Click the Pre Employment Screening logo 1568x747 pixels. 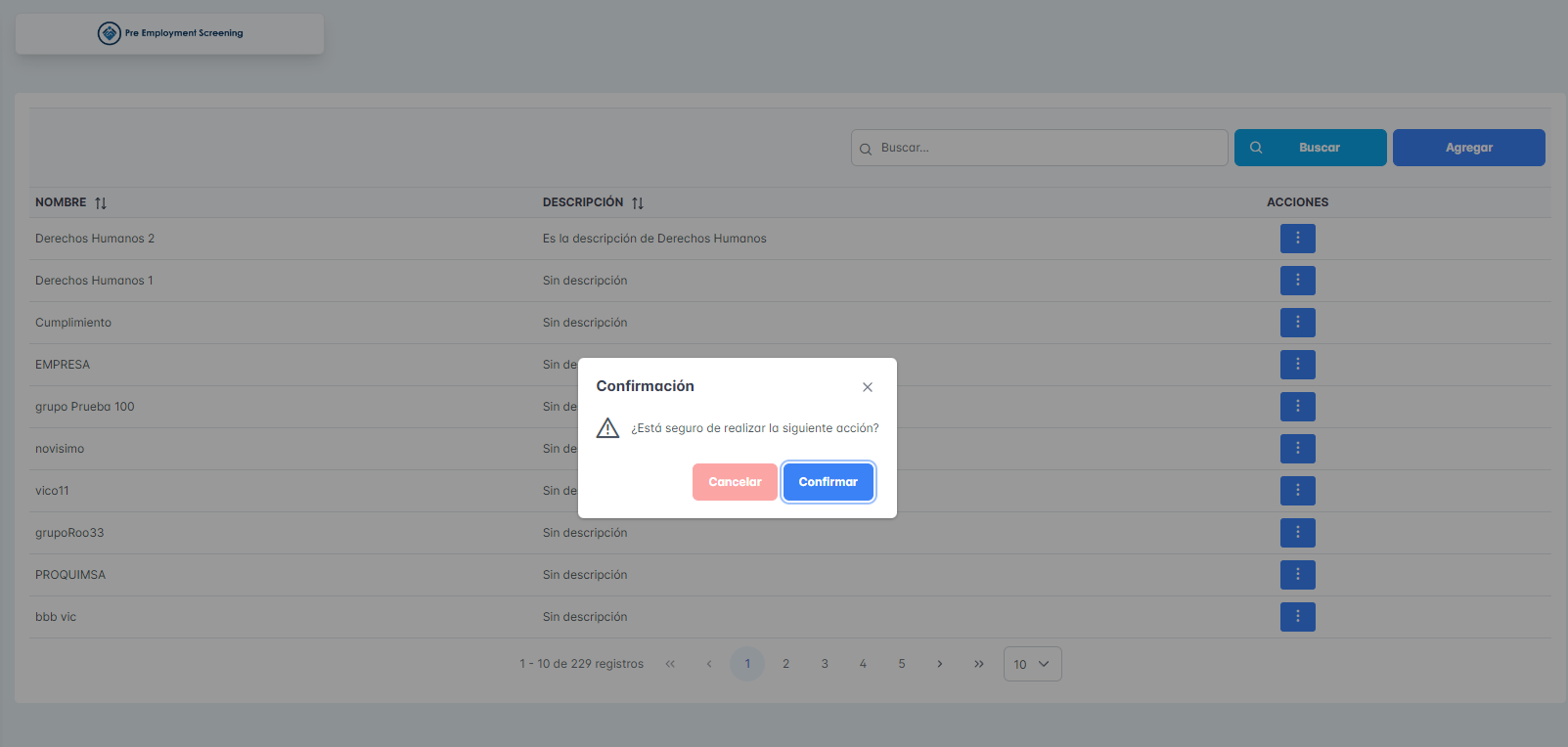pyautogui.click(x=170, y=33)
